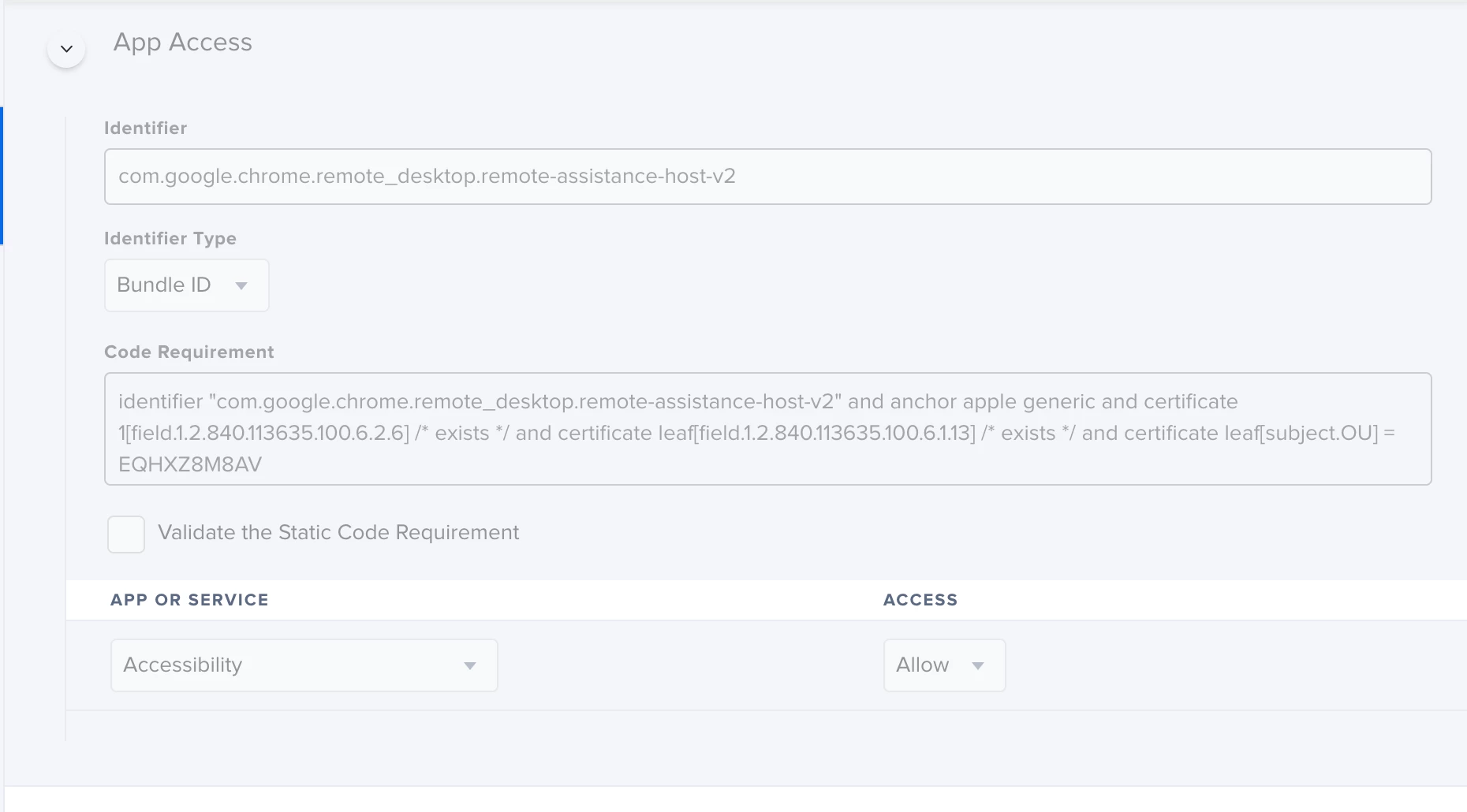
Task: Enable Validate the Static Code Requirement checkbox
Action: pyautogui.click(x=126, y=535)
